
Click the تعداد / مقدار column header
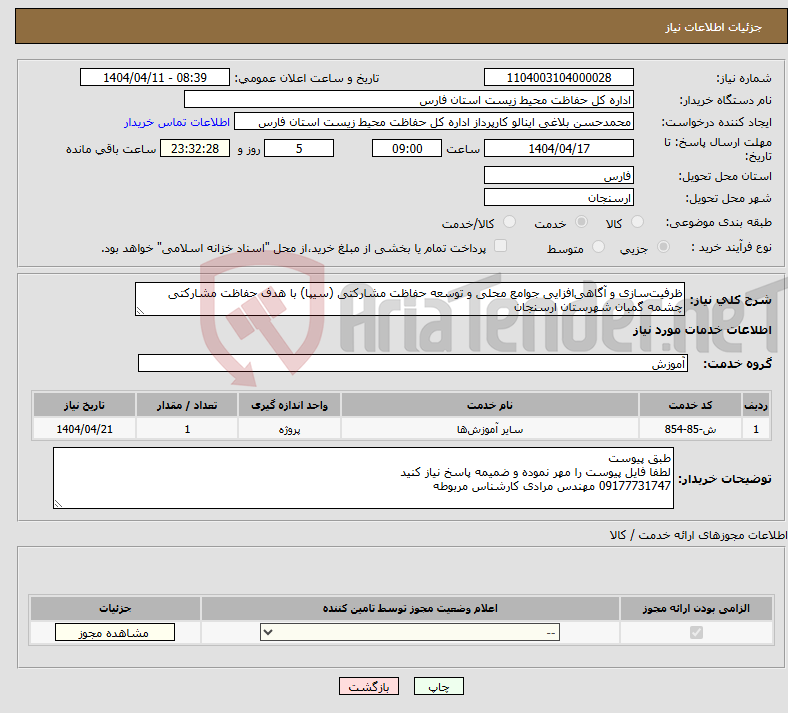[x=187, y=405]
